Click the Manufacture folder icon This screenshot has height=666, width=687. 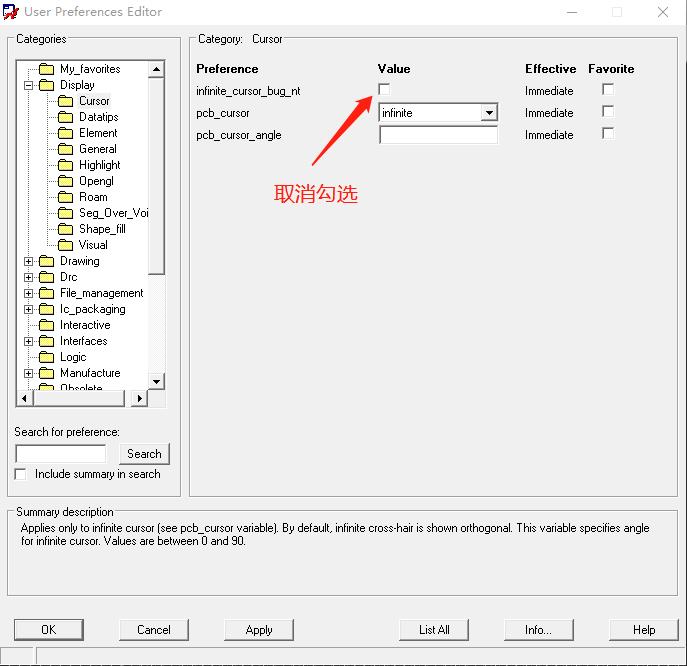point(46,373)
